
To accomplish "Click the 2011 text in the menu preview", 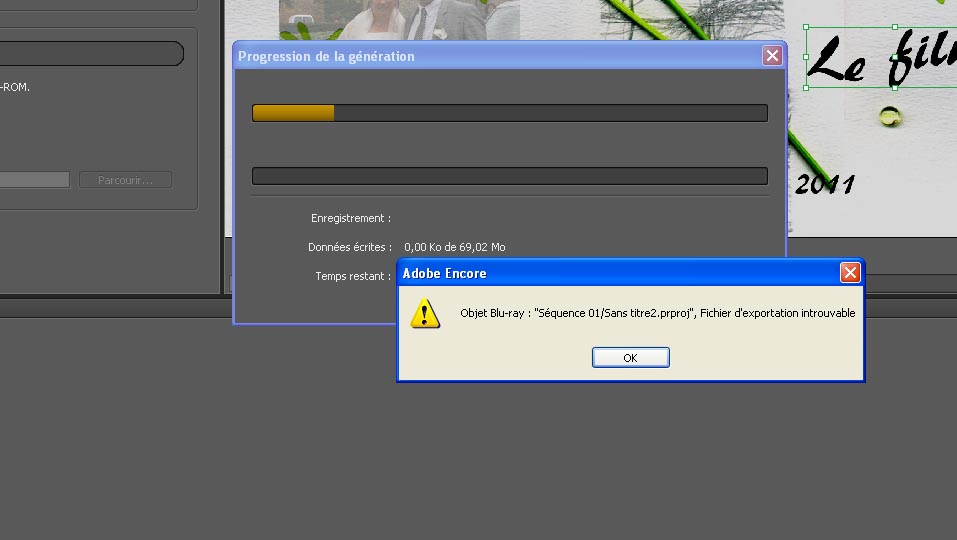I will 825,184.
